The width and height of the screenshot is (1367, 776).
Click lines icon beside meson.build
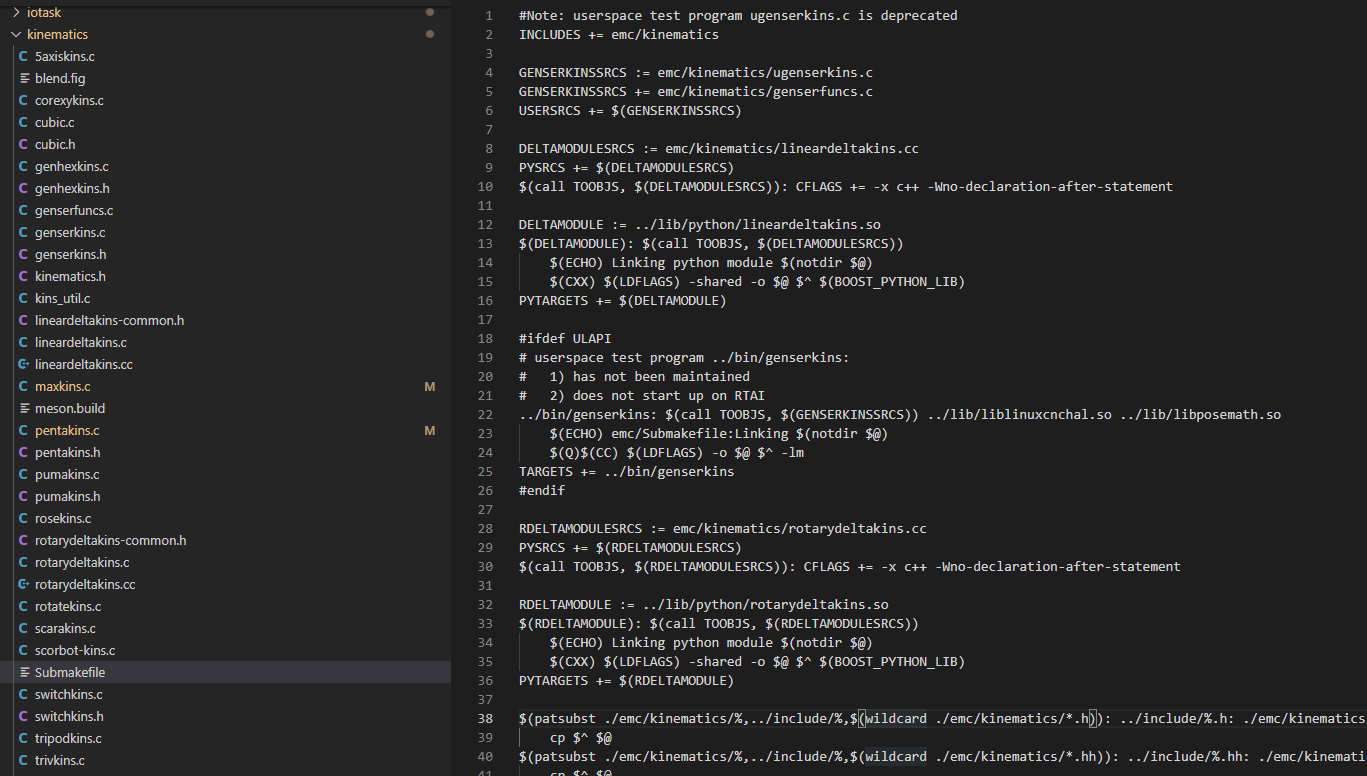pos(24,408)
